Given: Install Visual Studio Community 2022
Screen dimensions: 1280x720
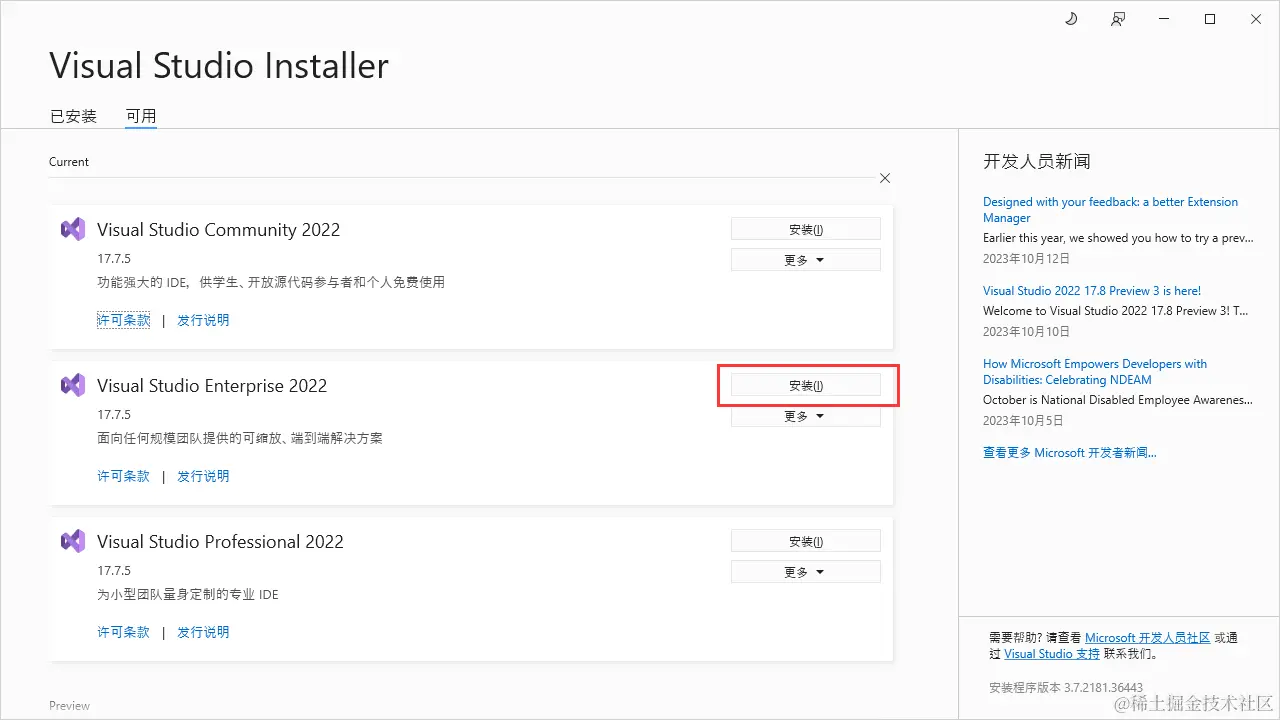Looking at the screenshot, I should click(806, 229).
